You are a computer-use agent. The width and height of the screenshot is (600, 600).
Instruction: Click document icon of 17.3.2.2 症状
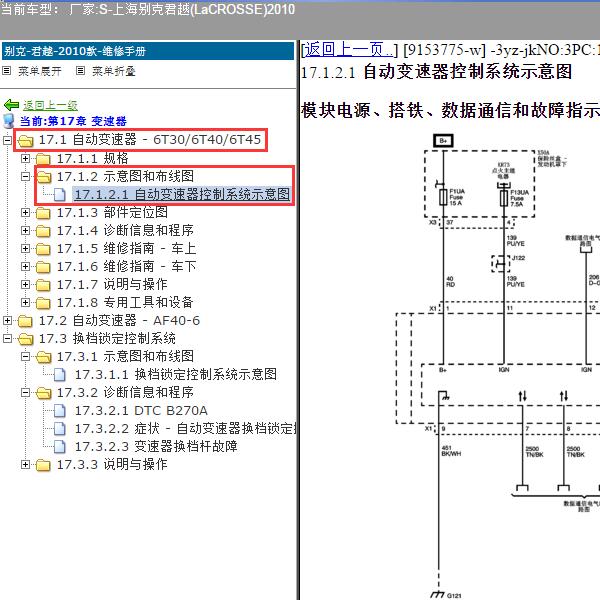tap(60, 429)
